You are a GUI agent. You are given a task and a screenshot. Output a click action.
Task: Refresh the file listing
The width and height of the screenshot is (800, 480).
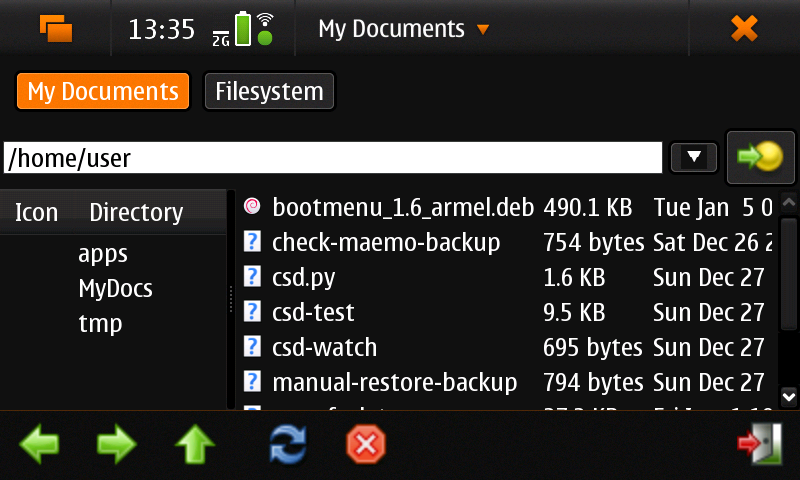(x=288, y=444)
